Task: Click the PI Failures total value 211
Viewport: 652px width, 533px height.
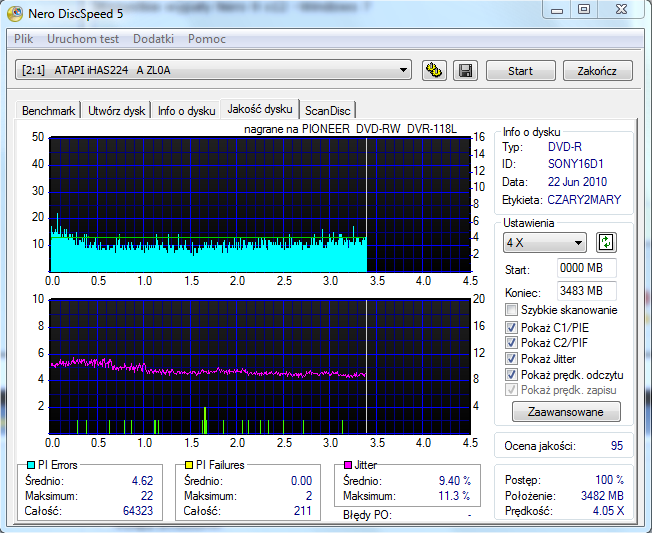Action: point(303,511)
